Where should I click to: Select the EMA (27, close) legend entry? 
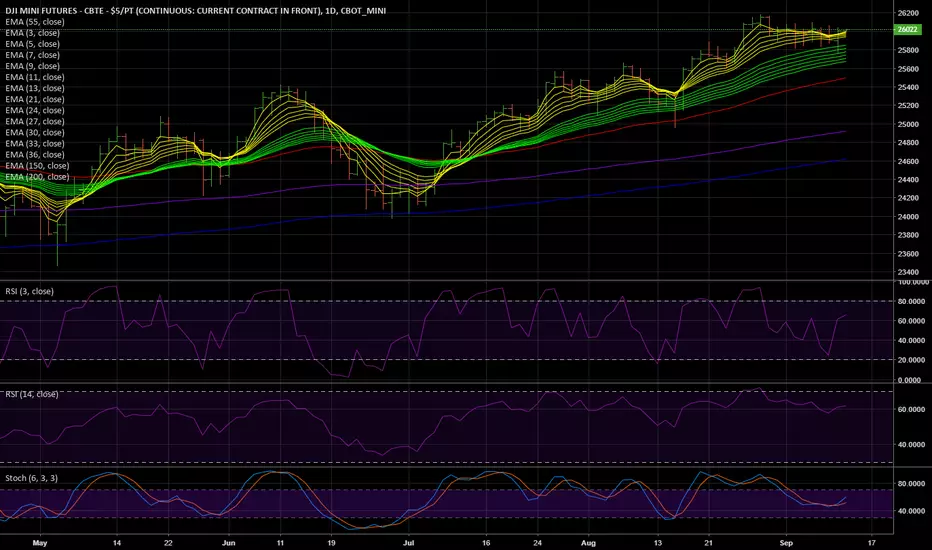35,121
